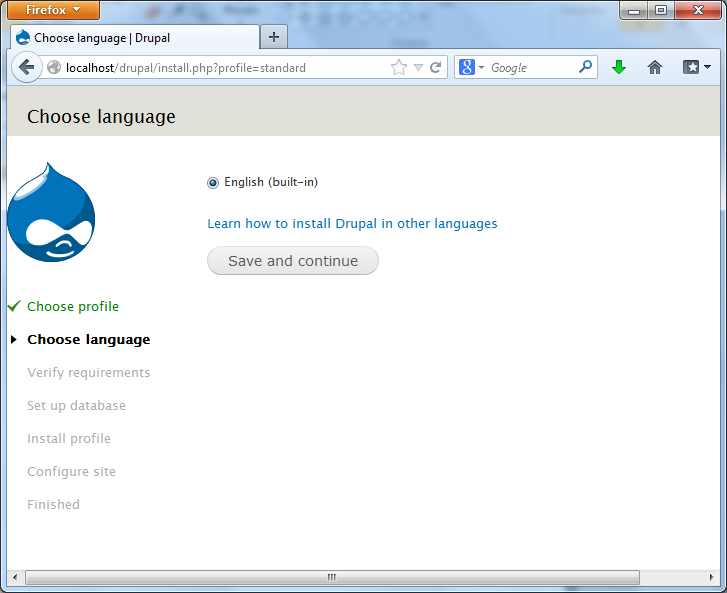Click the Finished step text
727x593 pixels.
coord(53,504)
